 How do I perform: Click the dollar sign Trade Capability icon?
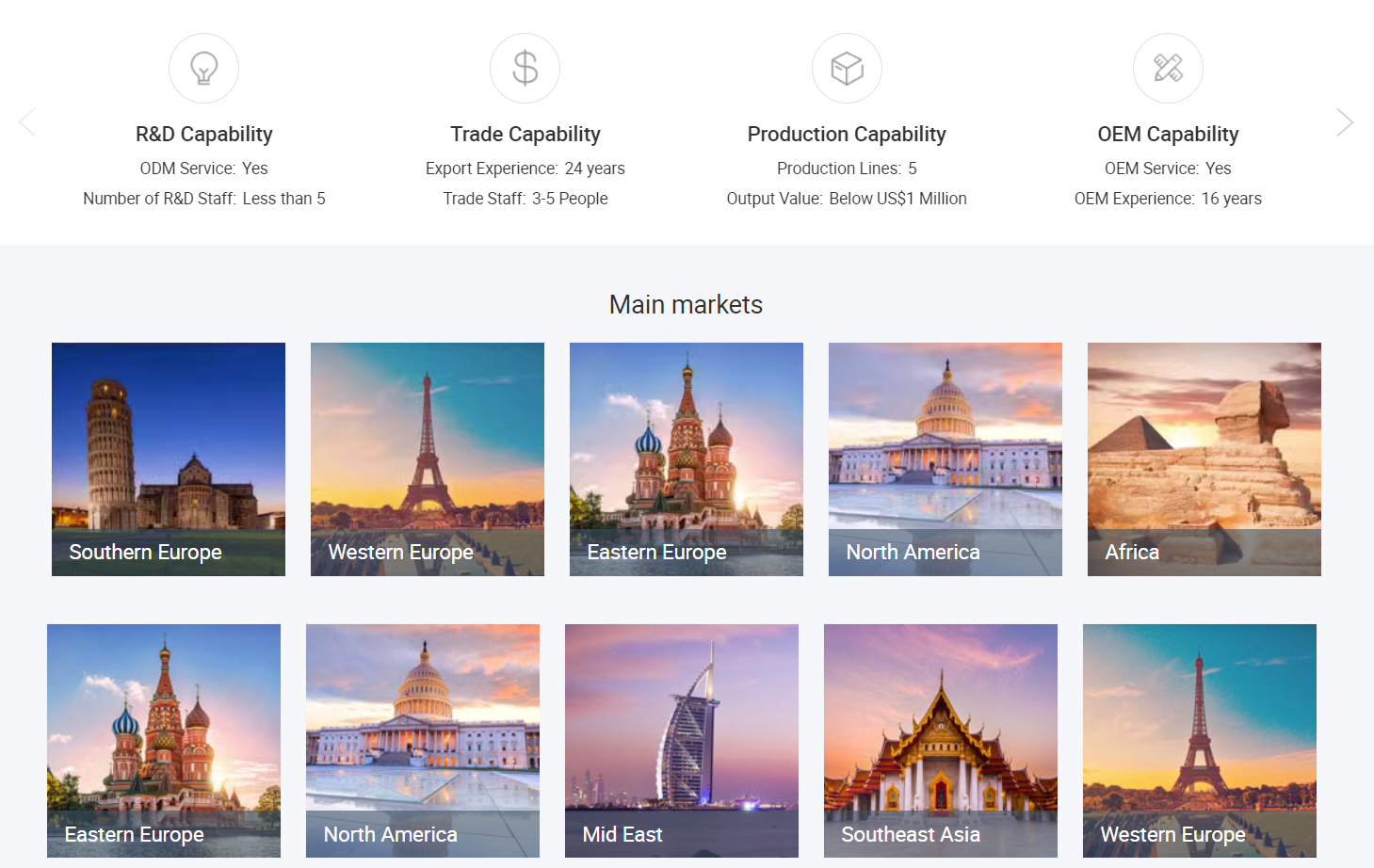click(525, 69)
